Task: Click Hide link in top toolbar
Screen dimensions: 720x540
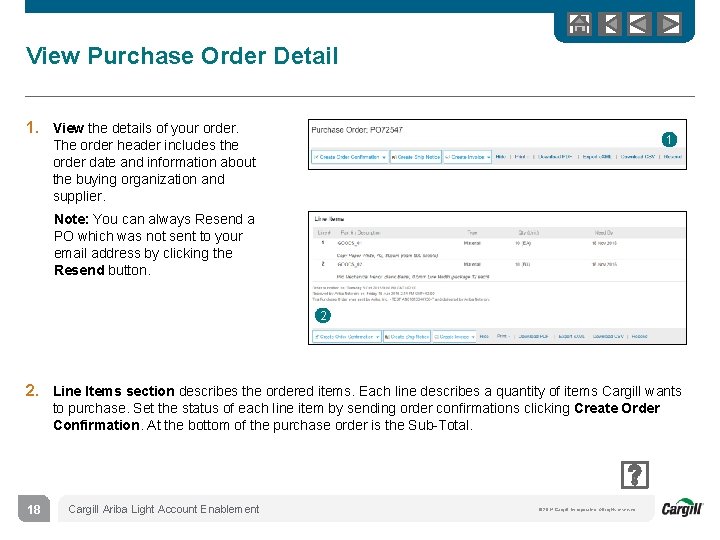Action: pyautogui.click(x=501, y=157)
